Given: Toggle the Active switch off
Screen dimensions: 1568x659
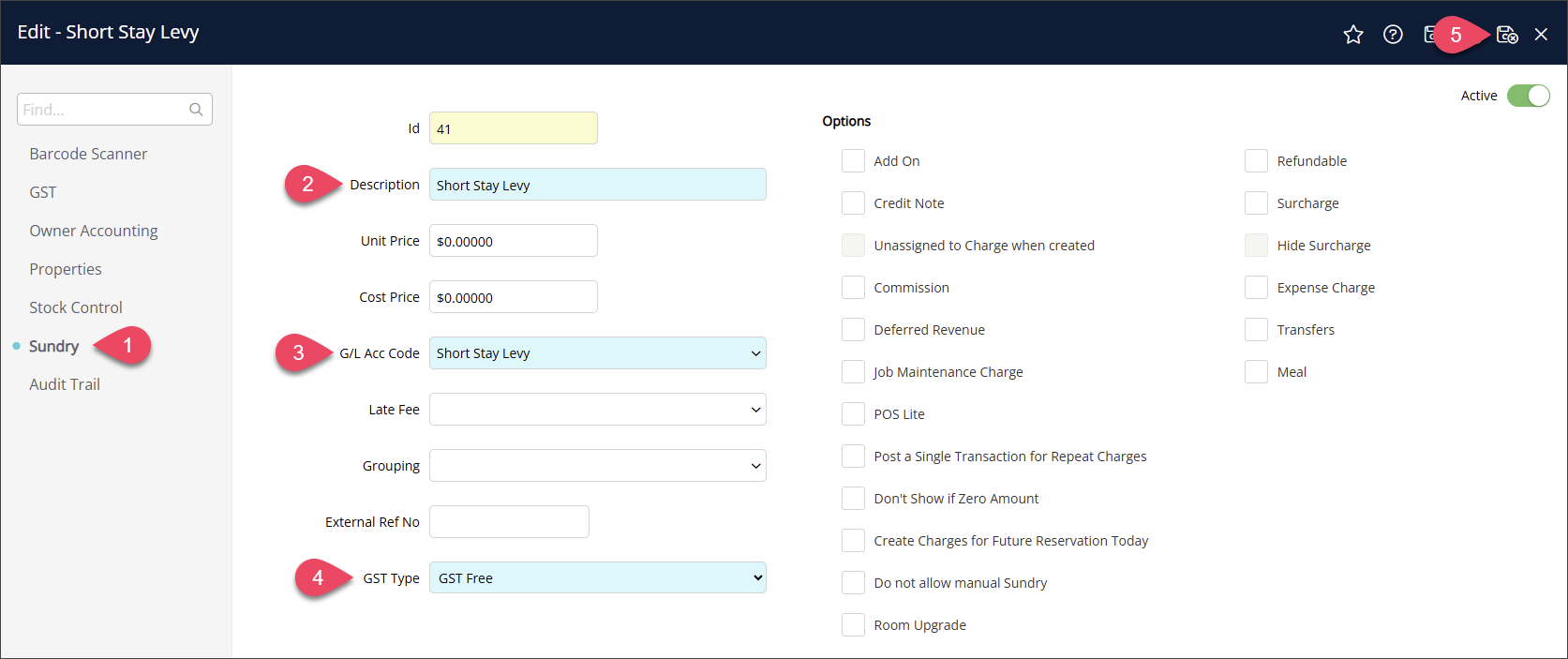Looking at the screenshot, I should [x=1528, y=96].
